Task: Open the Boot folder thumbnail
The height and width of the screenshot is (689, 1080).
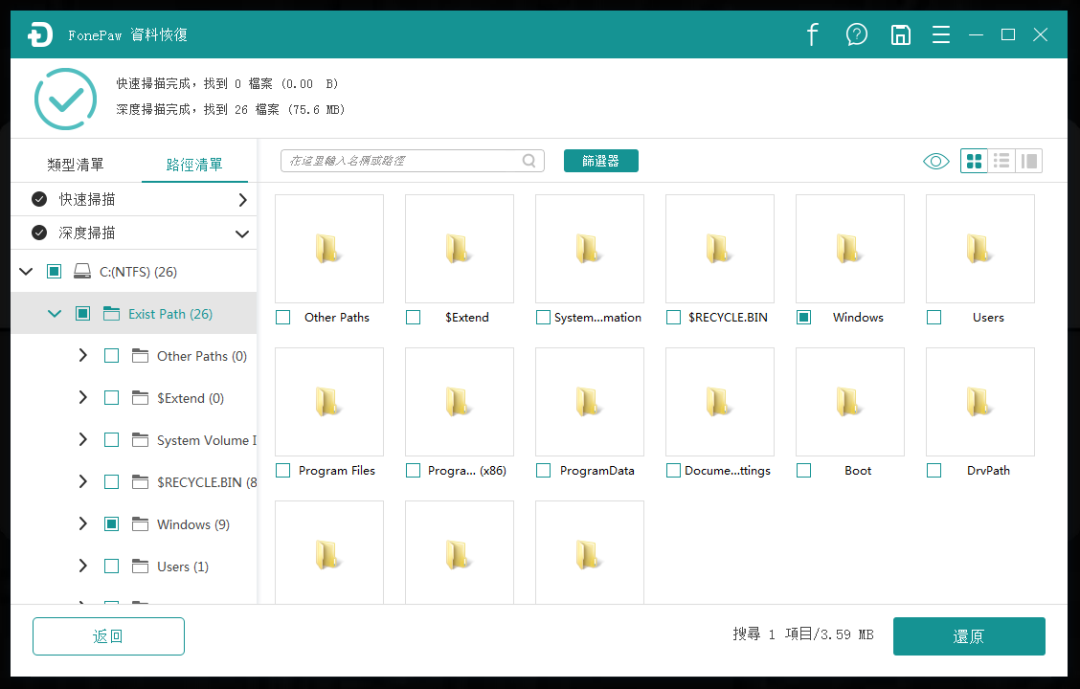Action: 849,402
